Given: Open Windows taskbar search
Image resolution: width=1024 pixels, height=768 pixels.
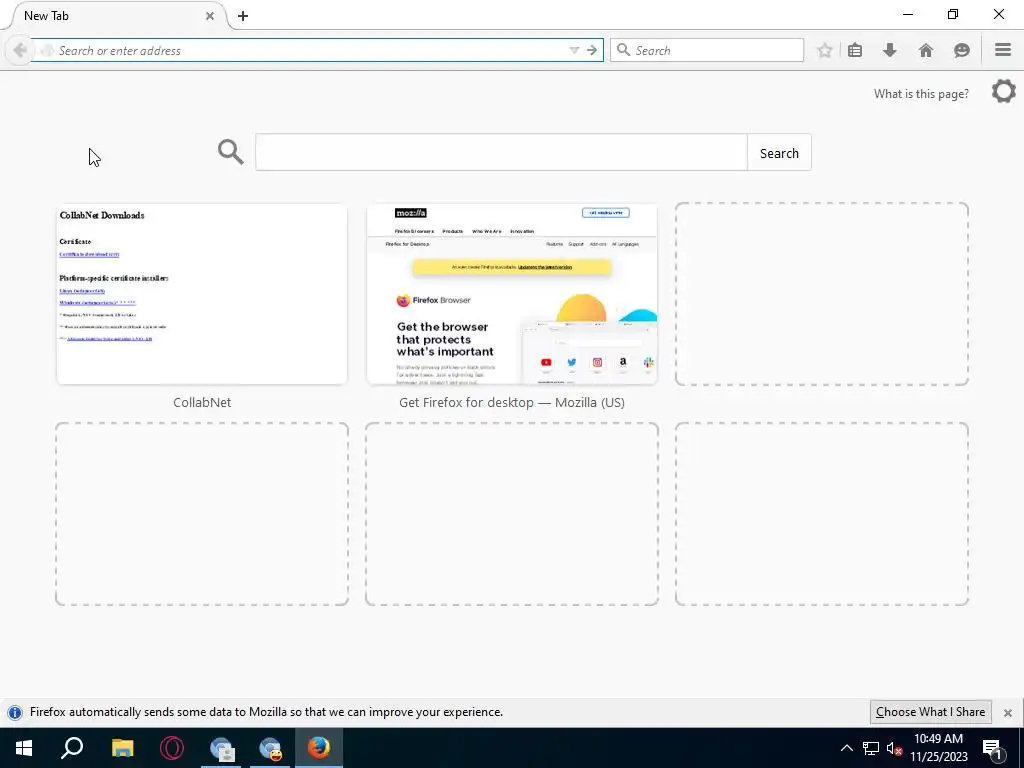Looking at the screenshot, I should click(x=72, y=748).
